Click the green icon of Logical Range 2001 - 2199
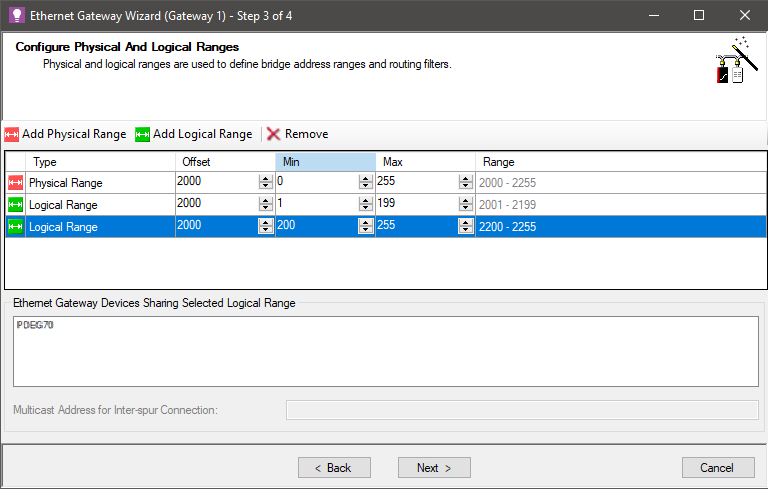Image resolution: width=768 pixels, height=489 pixels. click(x=15, y=205)
